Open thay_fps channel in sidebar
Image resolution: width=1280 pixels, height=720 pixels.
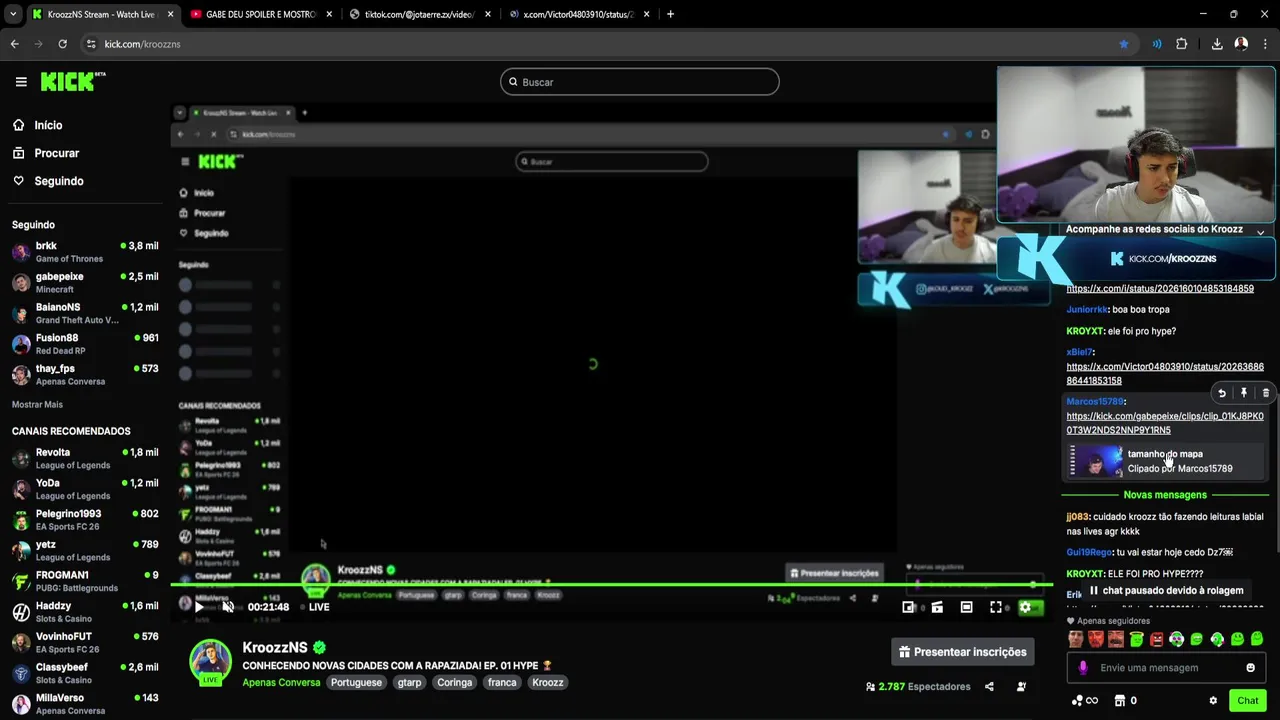point(85,375)
